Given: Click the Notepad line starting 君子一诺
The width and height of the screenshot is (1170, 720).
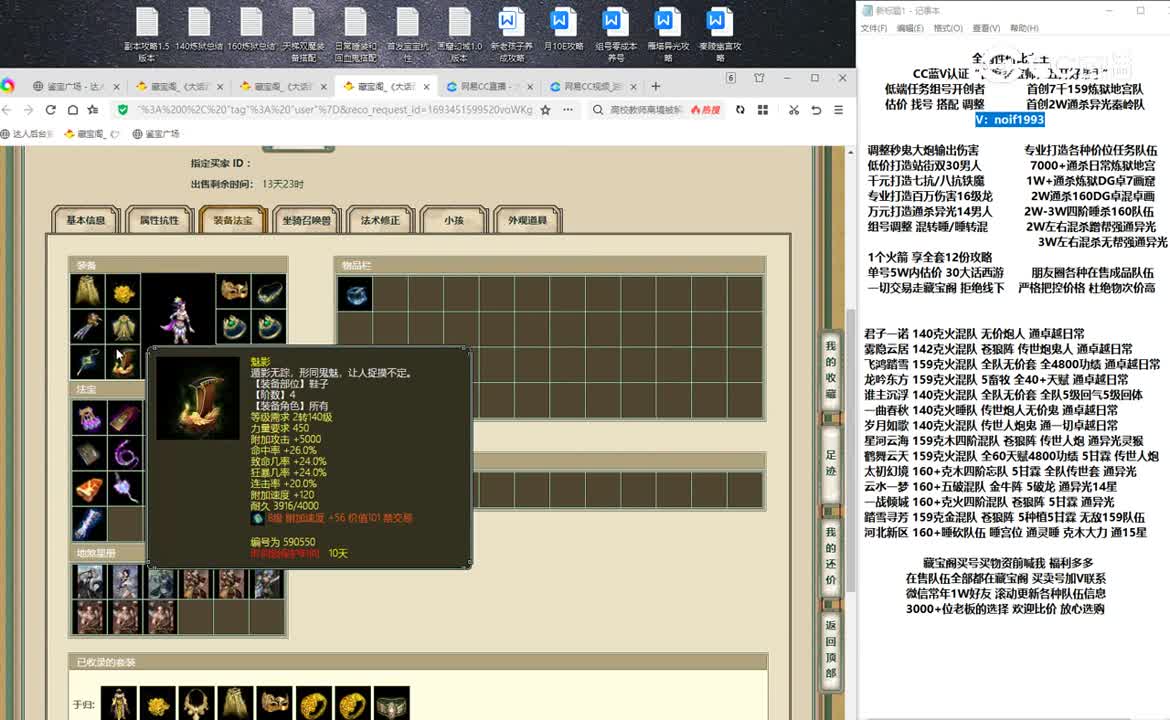Looking at the screenshot, I should coord(975,334).
